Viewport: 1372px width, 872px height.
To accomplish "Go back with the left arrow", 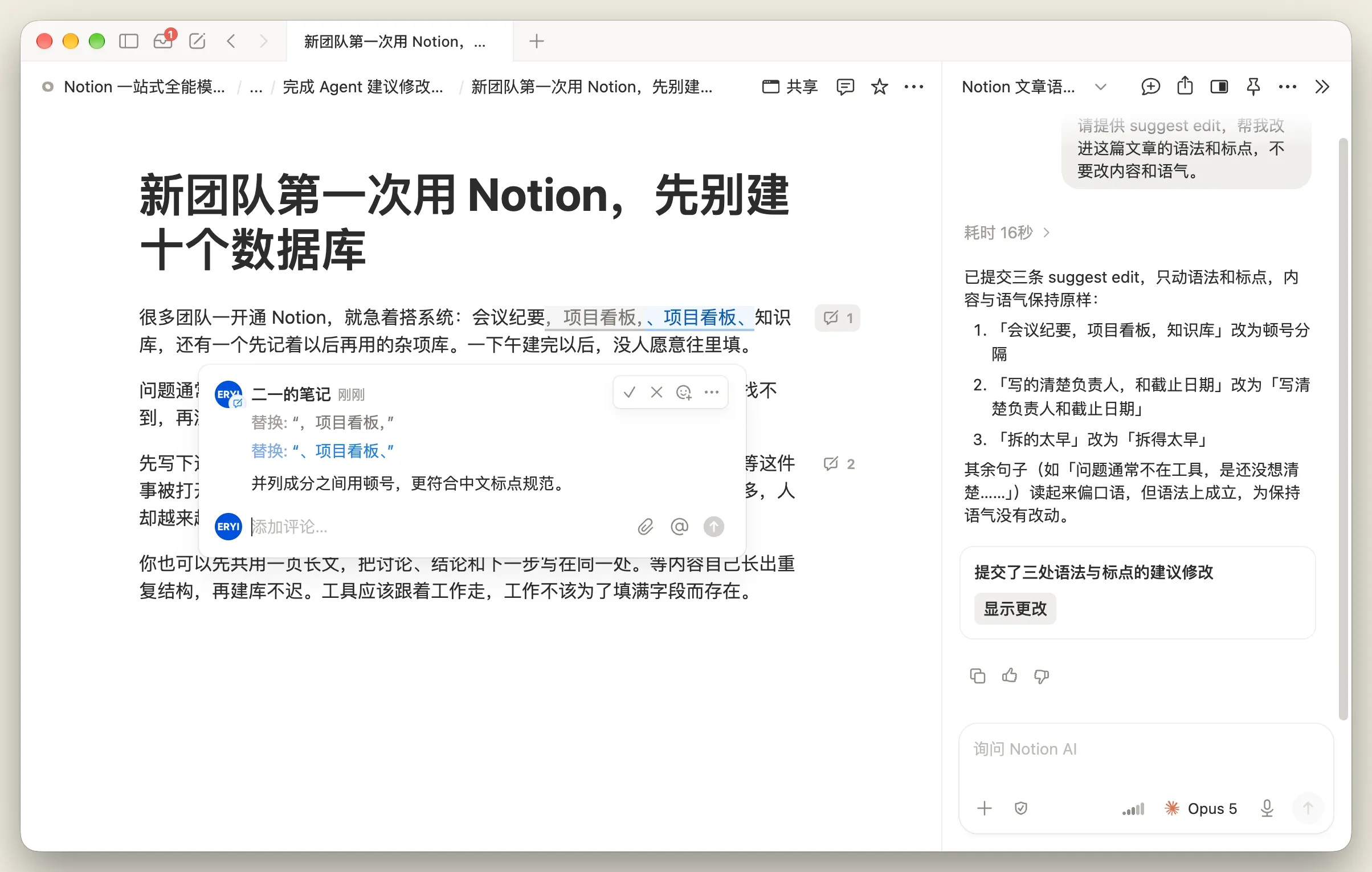I will [x=231, y=41].
